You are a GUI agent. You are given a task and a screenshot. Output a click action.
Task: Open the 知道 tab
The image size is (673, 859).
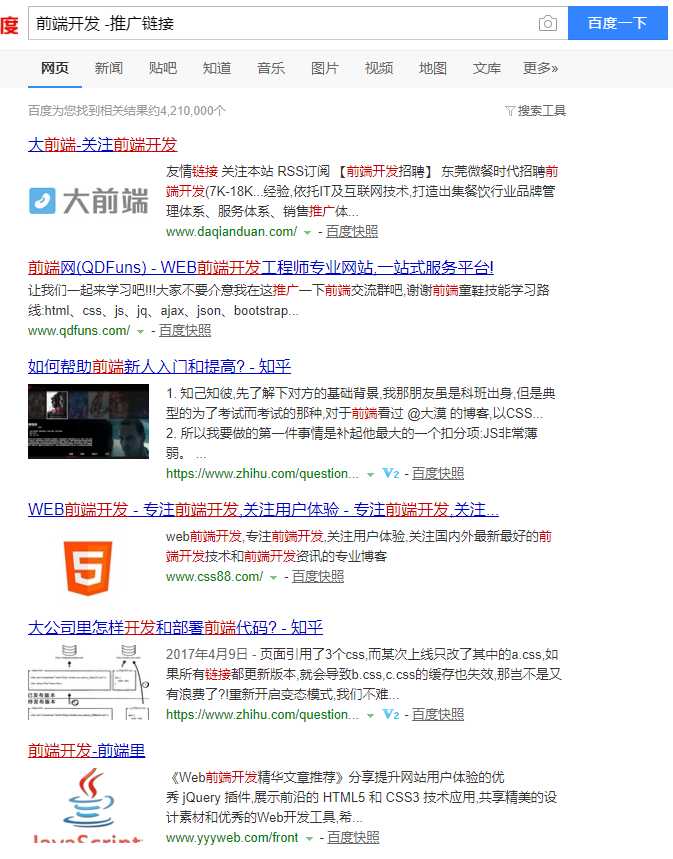(x=217, y=68)
